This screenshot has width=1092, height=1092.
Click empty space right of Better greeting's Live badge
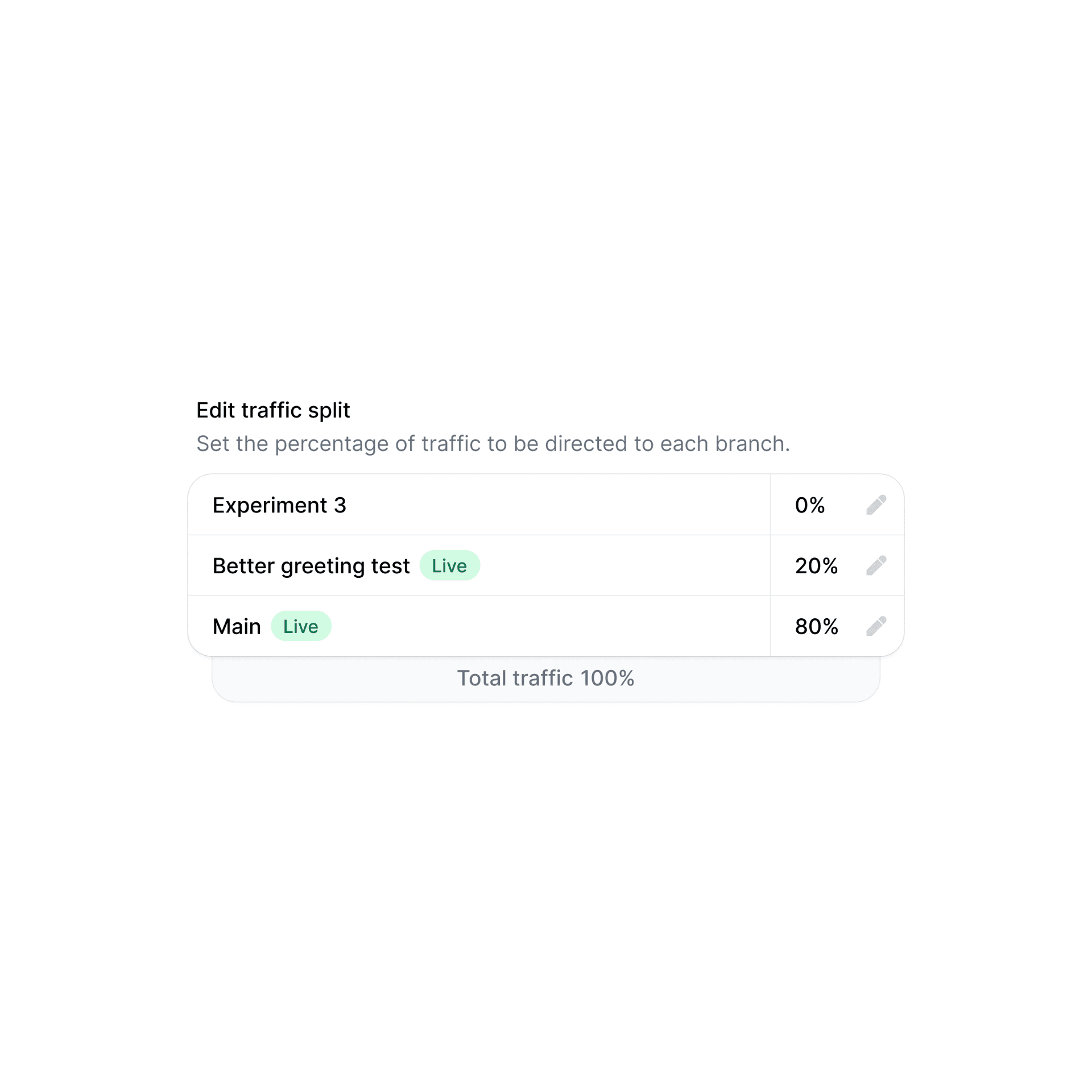coord(626,566)
